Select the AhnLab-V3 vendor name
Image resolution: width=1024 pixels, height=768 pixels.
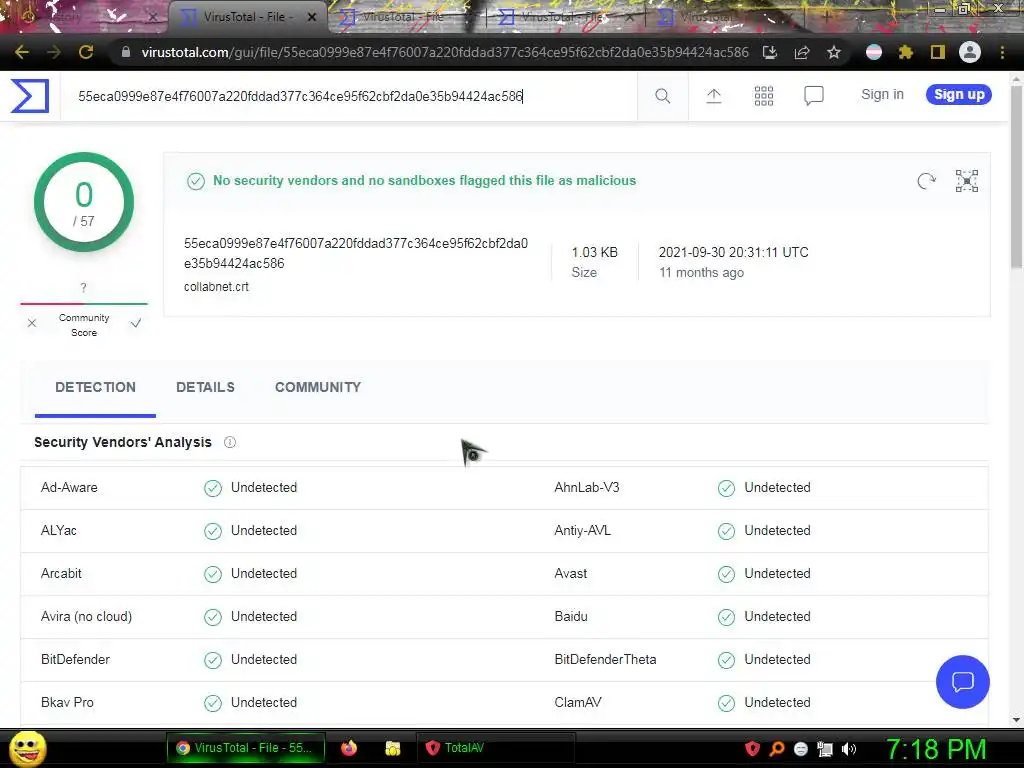coord(586,487)
